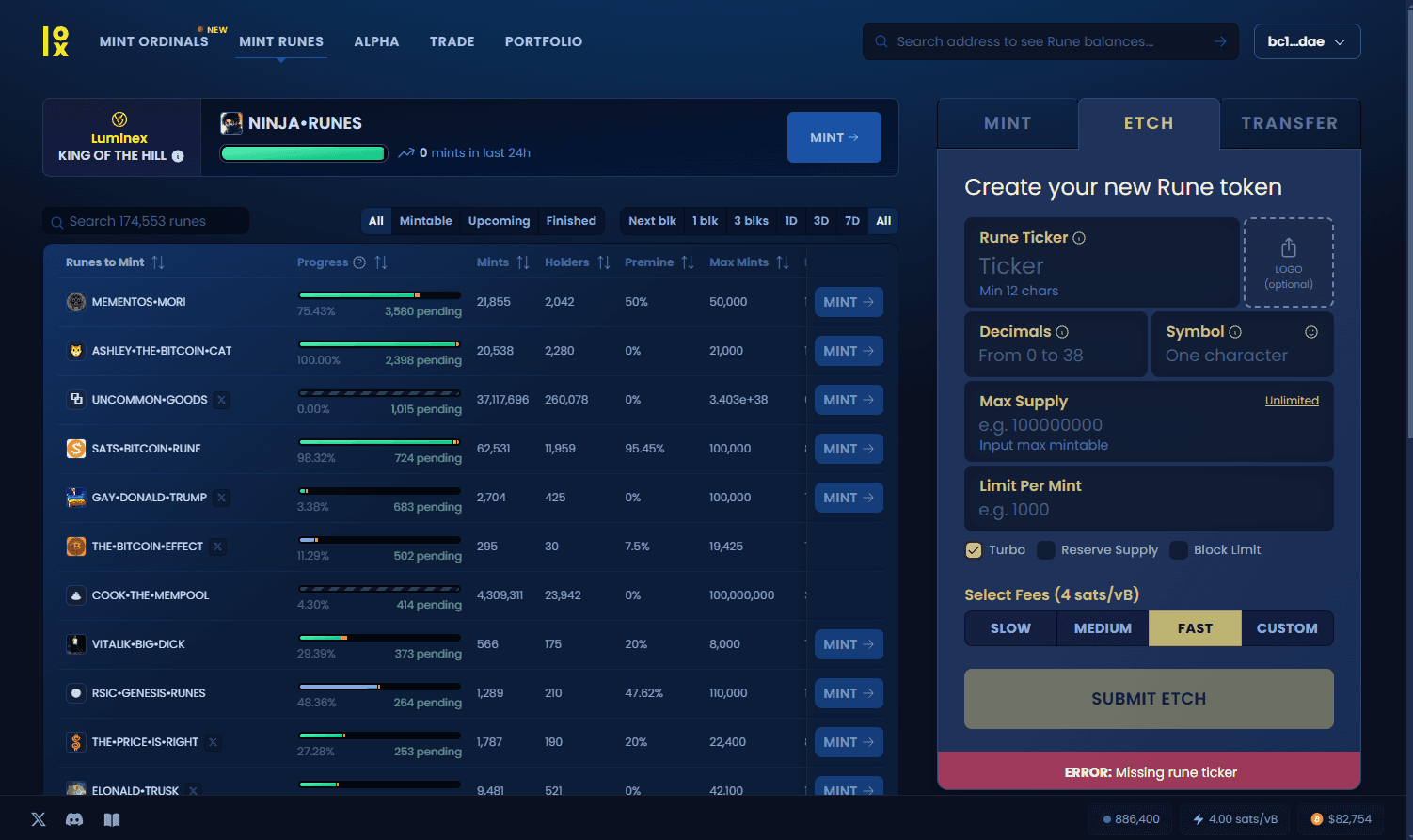Click the SUBMIT ETCH button
Viewport: 1413px width, 840px height.
tap(1149, 699)
